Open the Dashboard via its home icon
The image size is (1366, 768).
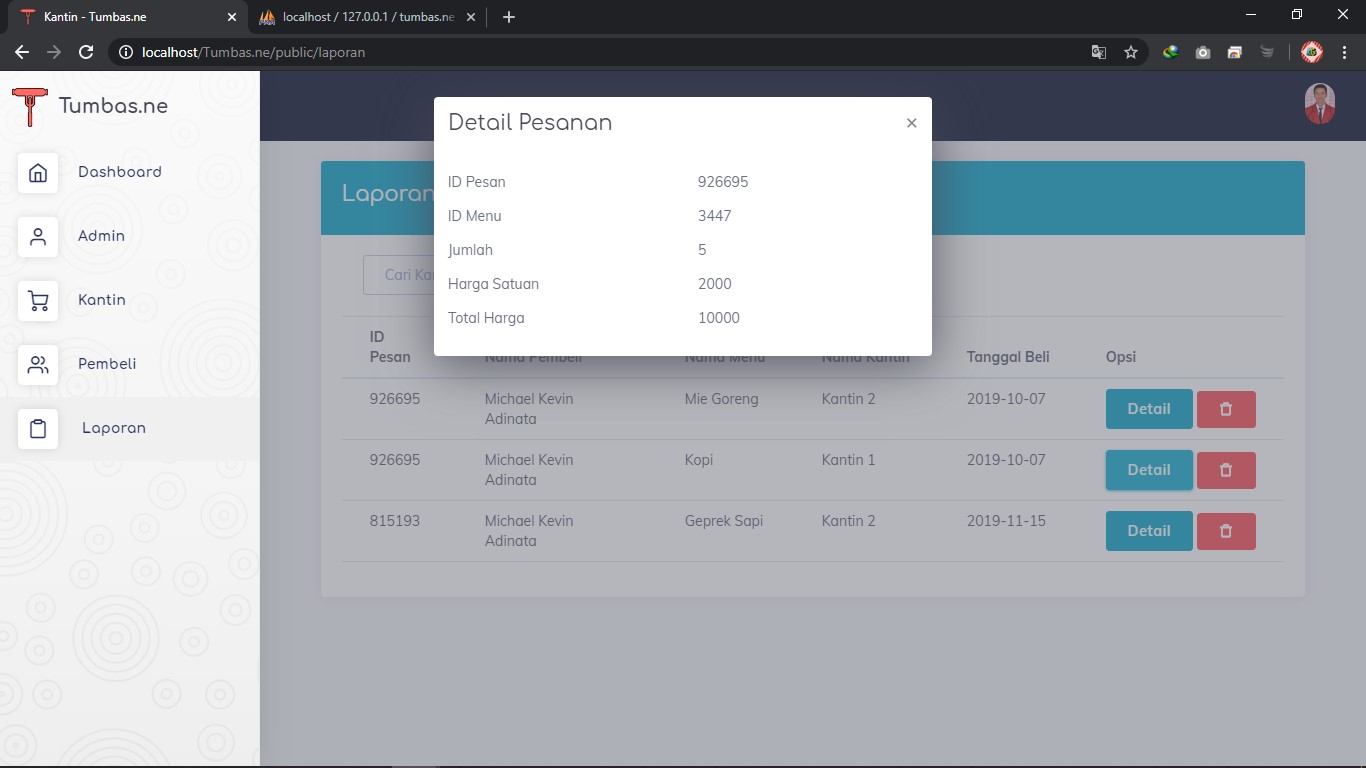pyautogui.click(x=37, y=172)
